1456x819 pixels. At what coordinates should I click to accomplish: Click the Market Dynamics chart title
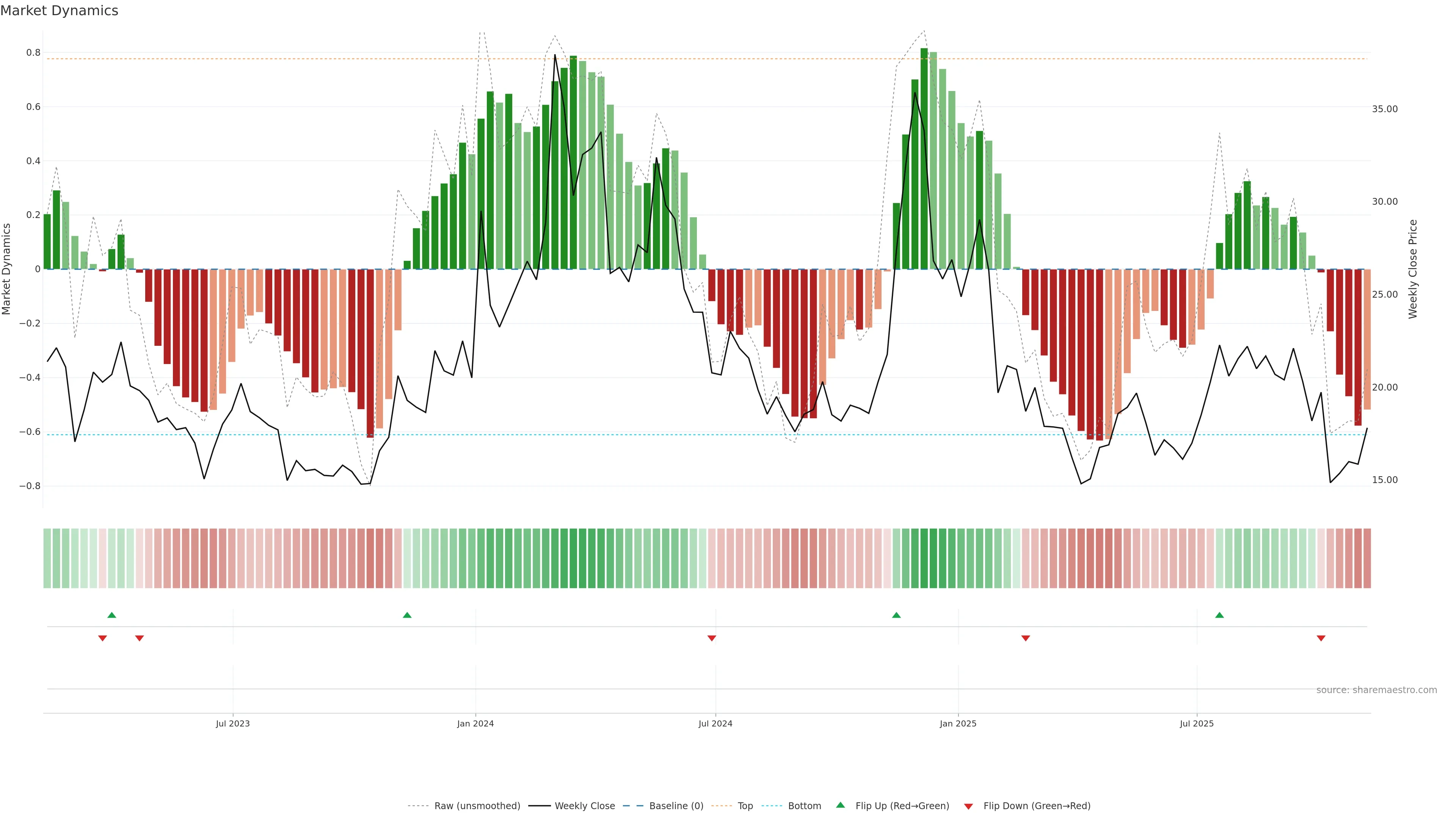tap(60, 11)
